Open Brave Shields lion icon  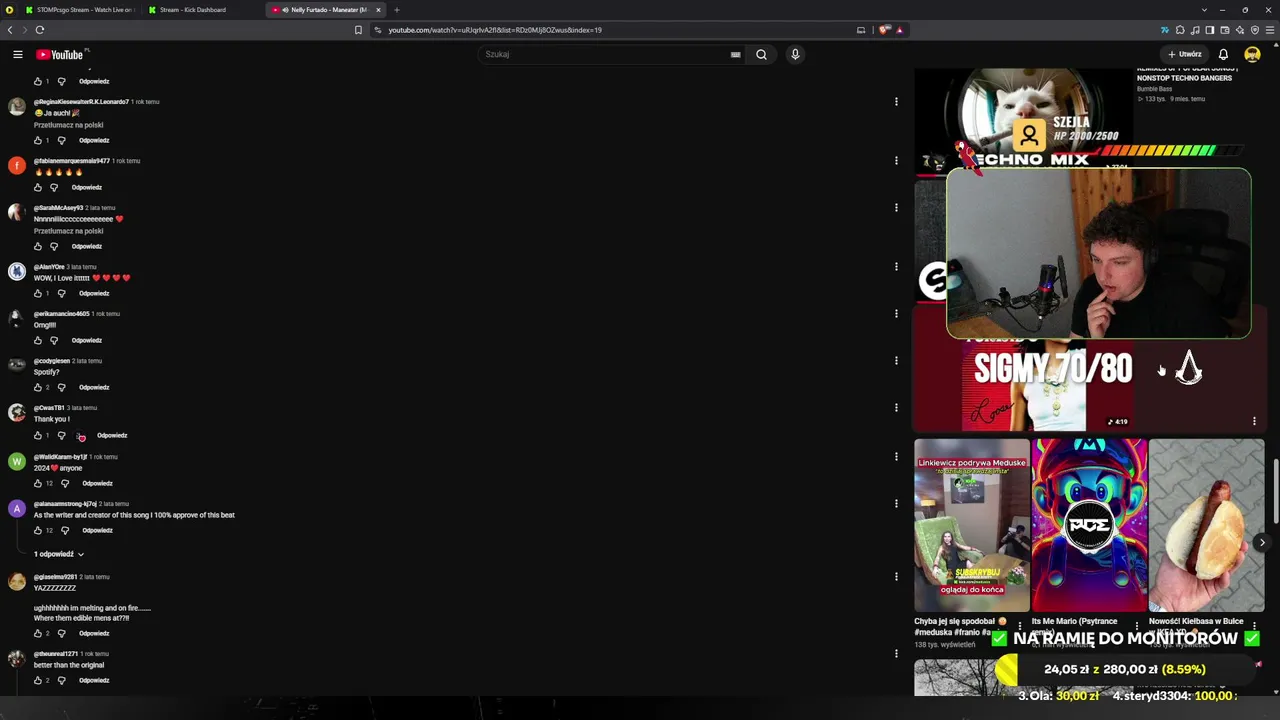(x=884, y=30)
